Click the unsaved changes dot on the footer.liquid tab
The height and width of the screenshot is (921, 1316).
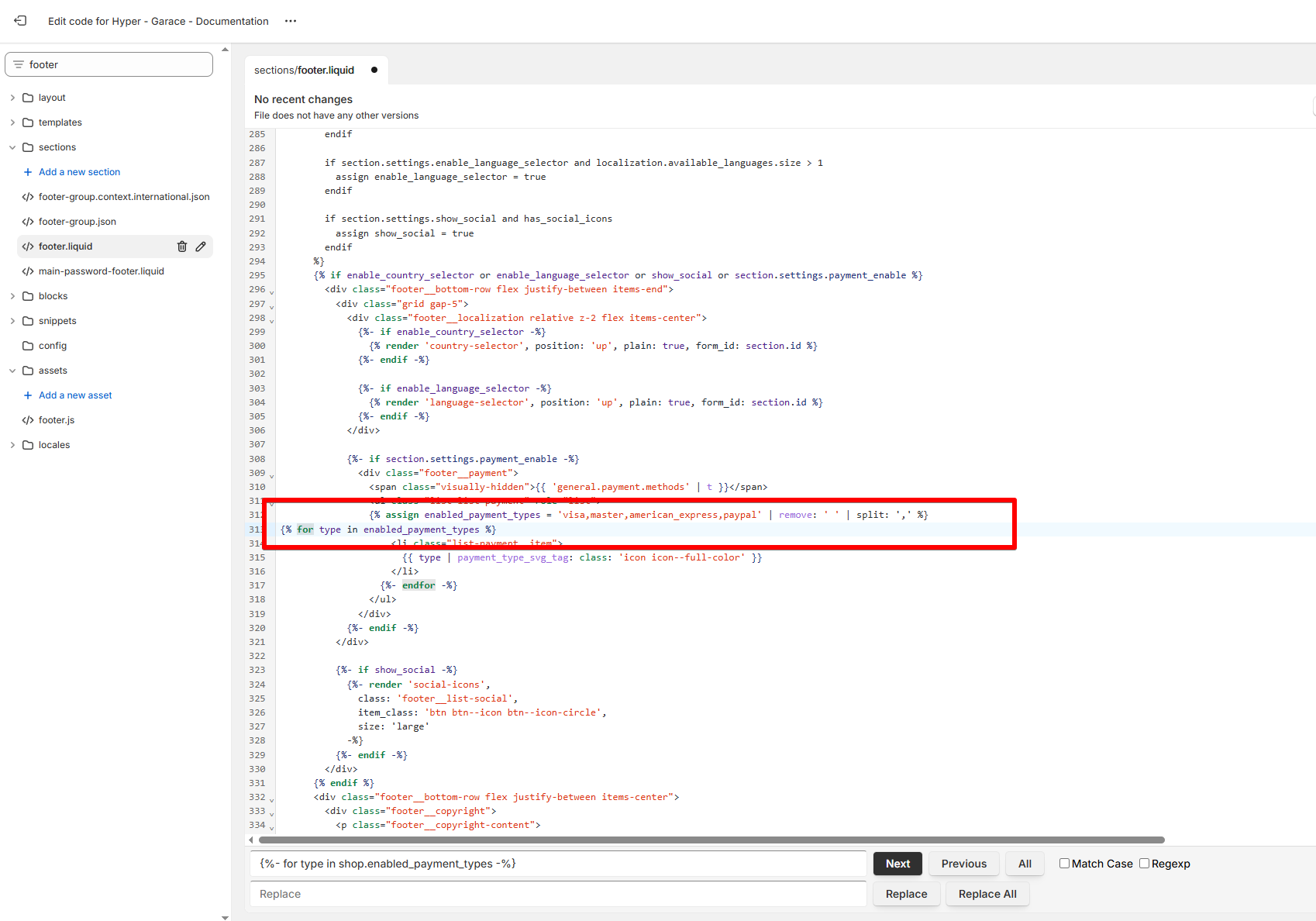click(x=374, y=70)
